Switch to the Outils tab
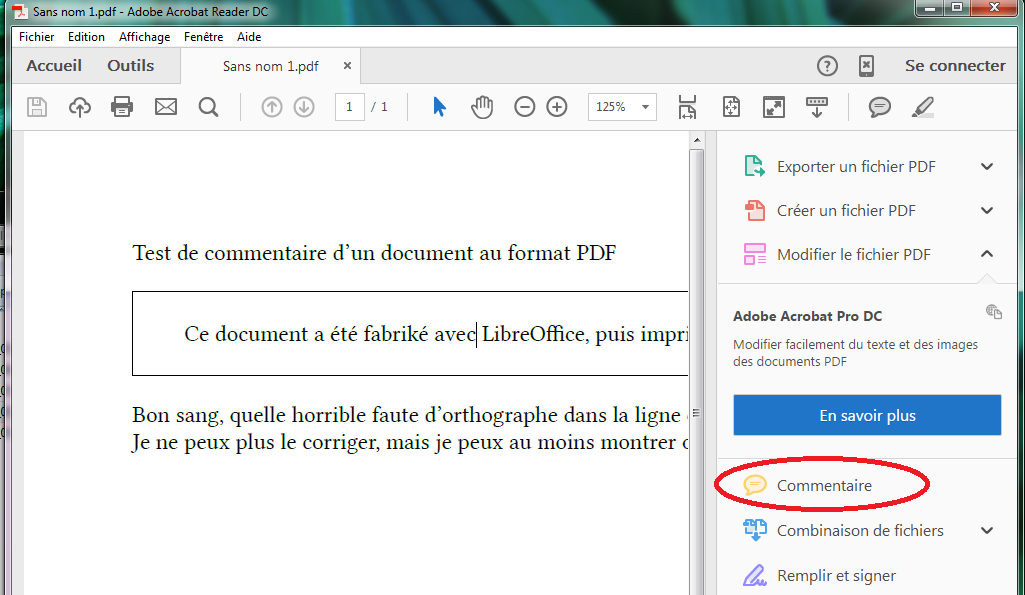The width and height of the screenshot is (1025, 595). tap(131, 65)
